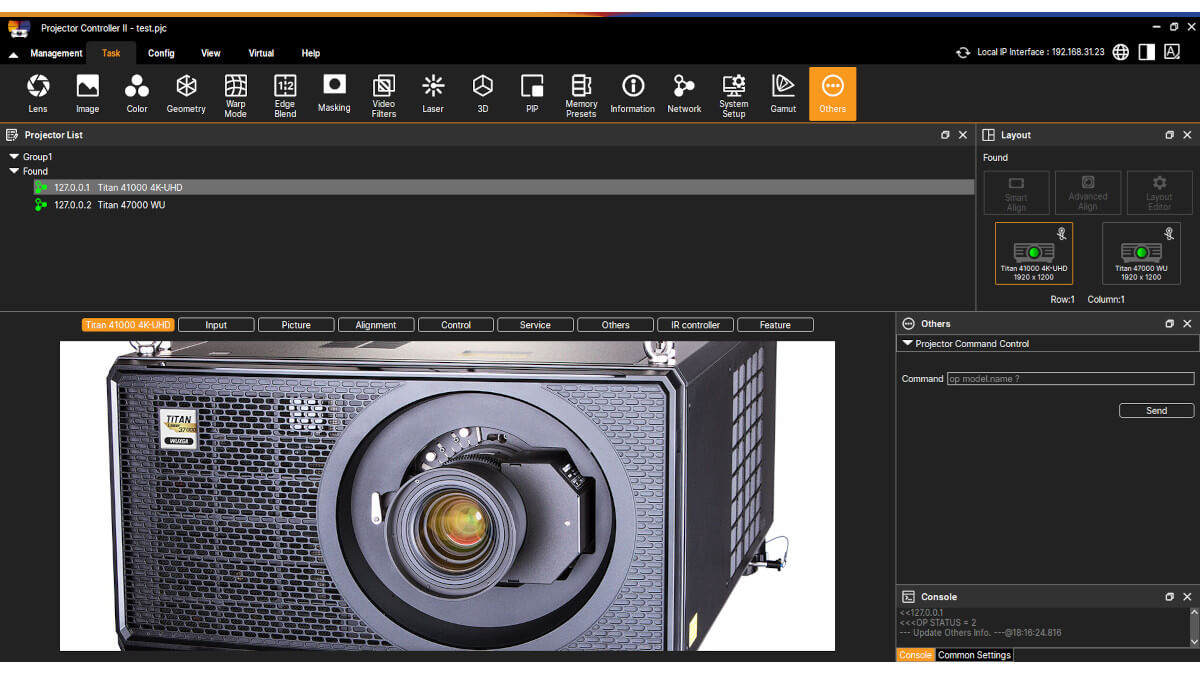Switch to the IR controller tab
Screen dimensions: 1200x675
[695, 325]
